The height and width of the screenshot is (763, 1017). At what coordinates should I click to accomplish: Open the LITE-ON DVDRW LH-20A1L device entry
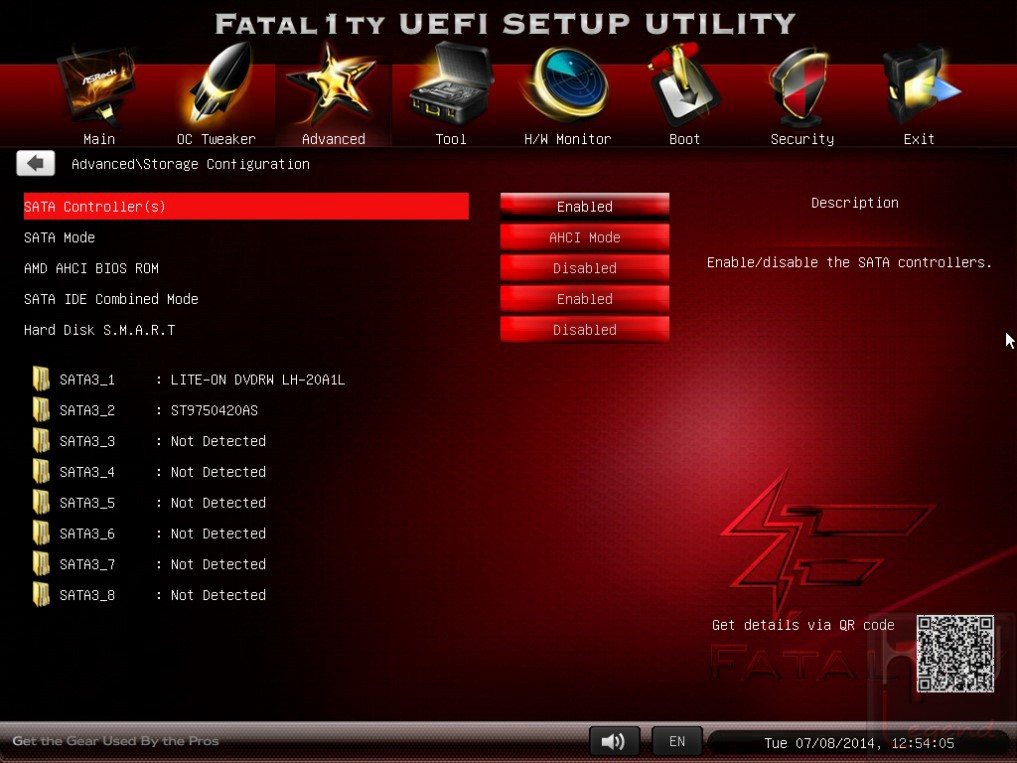[257, 380]
